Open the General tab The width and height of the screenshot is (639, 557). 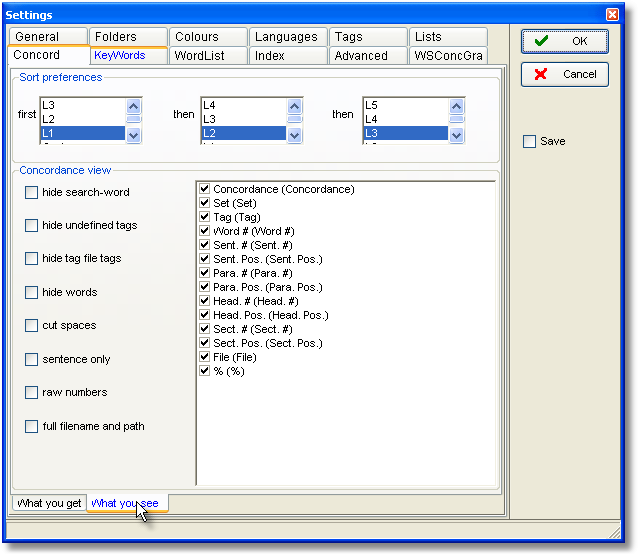tap(48, 37)
